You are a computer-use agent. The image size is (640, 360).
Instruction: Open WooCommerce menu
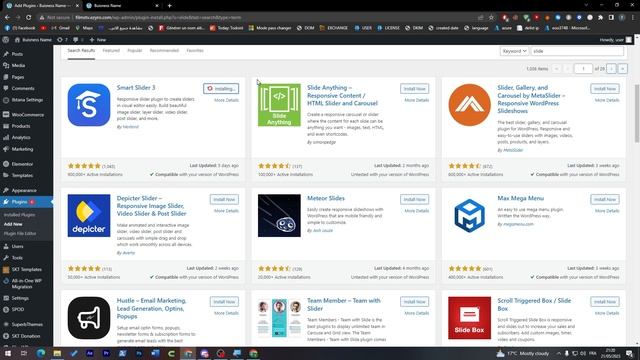pos(27,115)
